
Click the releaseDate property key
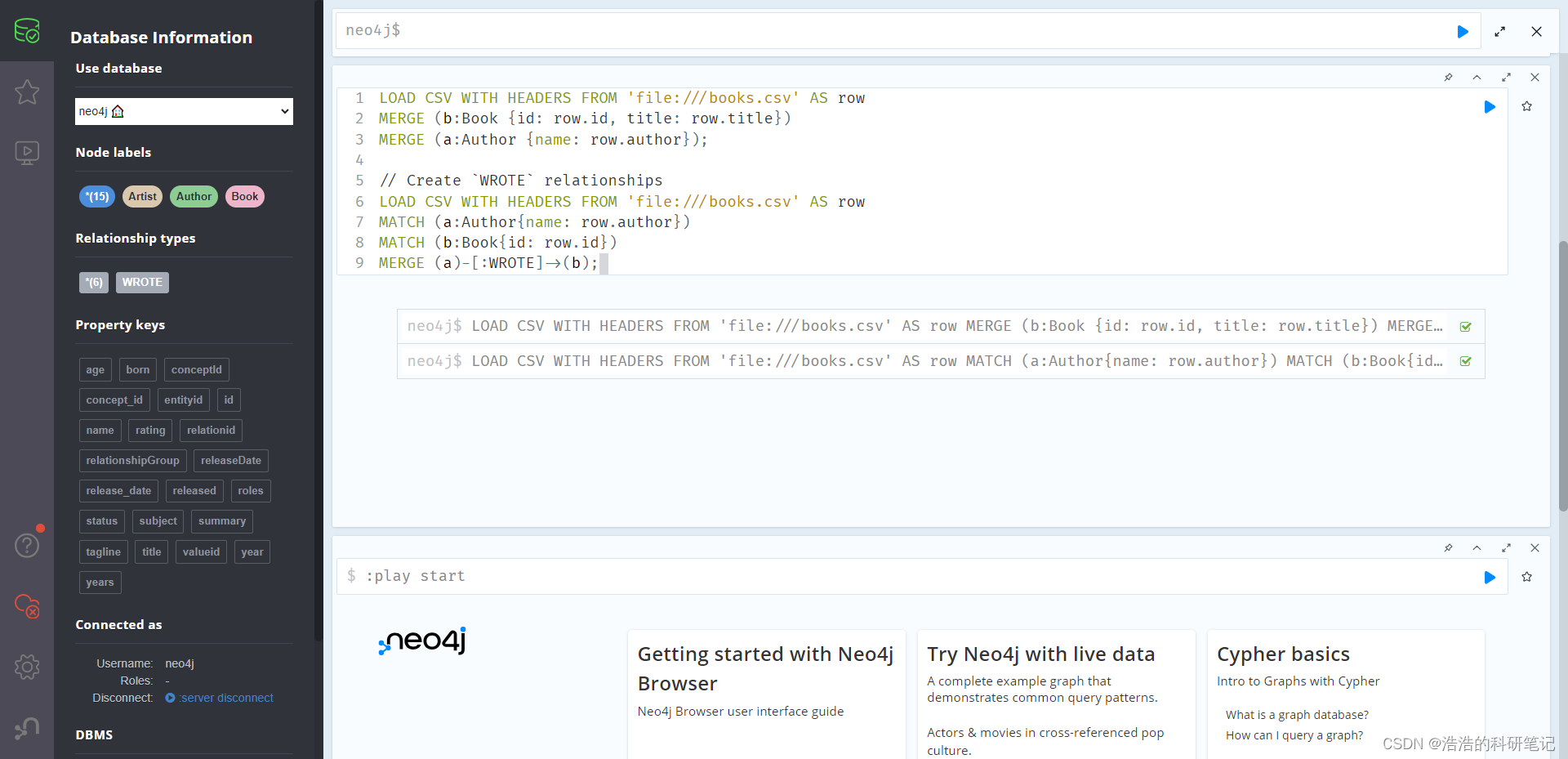231,460
